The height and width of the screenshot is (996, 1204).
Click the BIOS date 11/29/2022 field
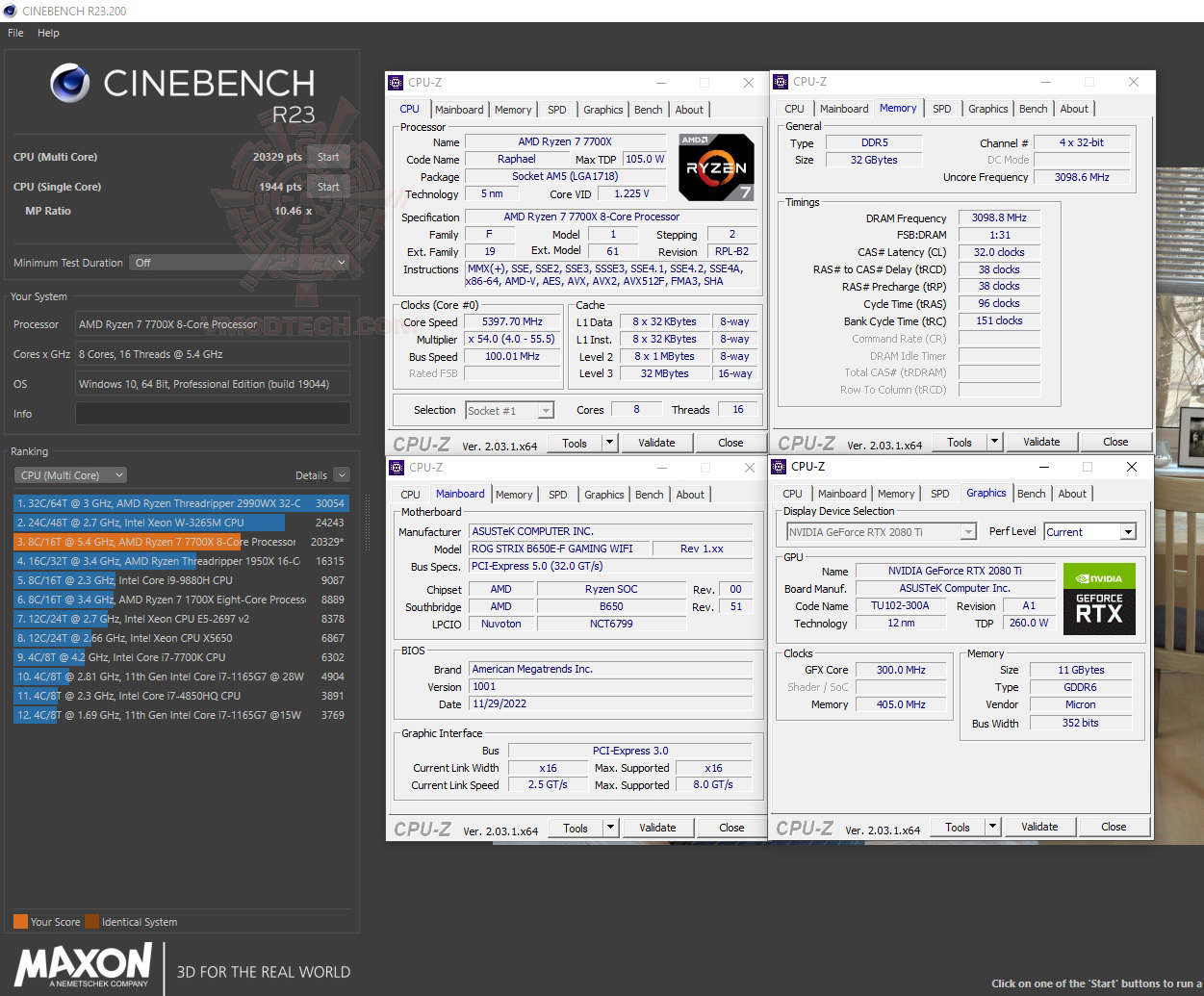pos(611,703)
